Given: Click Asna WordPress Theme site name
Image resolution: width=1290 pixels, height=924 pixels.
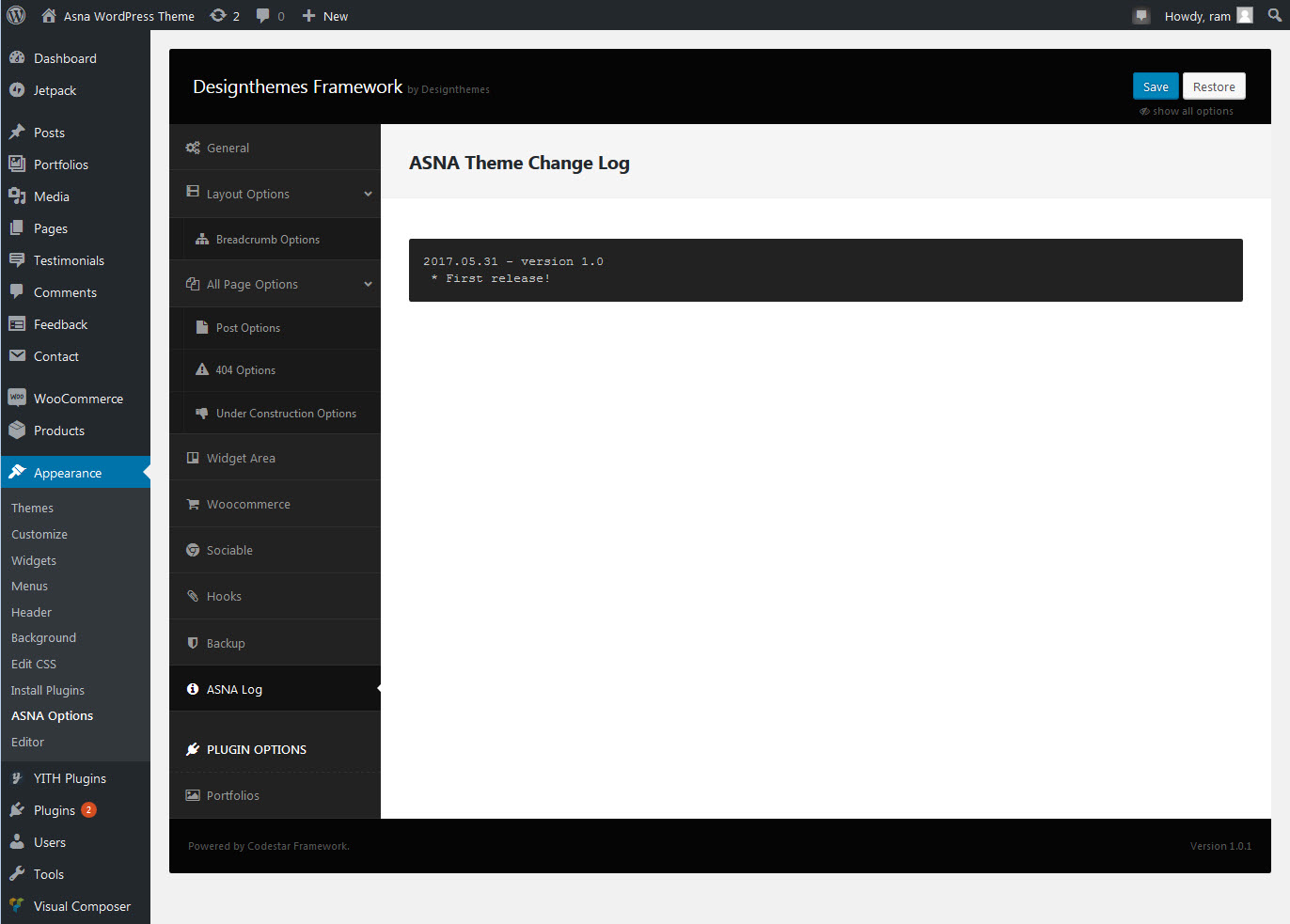Looking at the screenshot, I should pyautogui.click(x=129, y=16).
